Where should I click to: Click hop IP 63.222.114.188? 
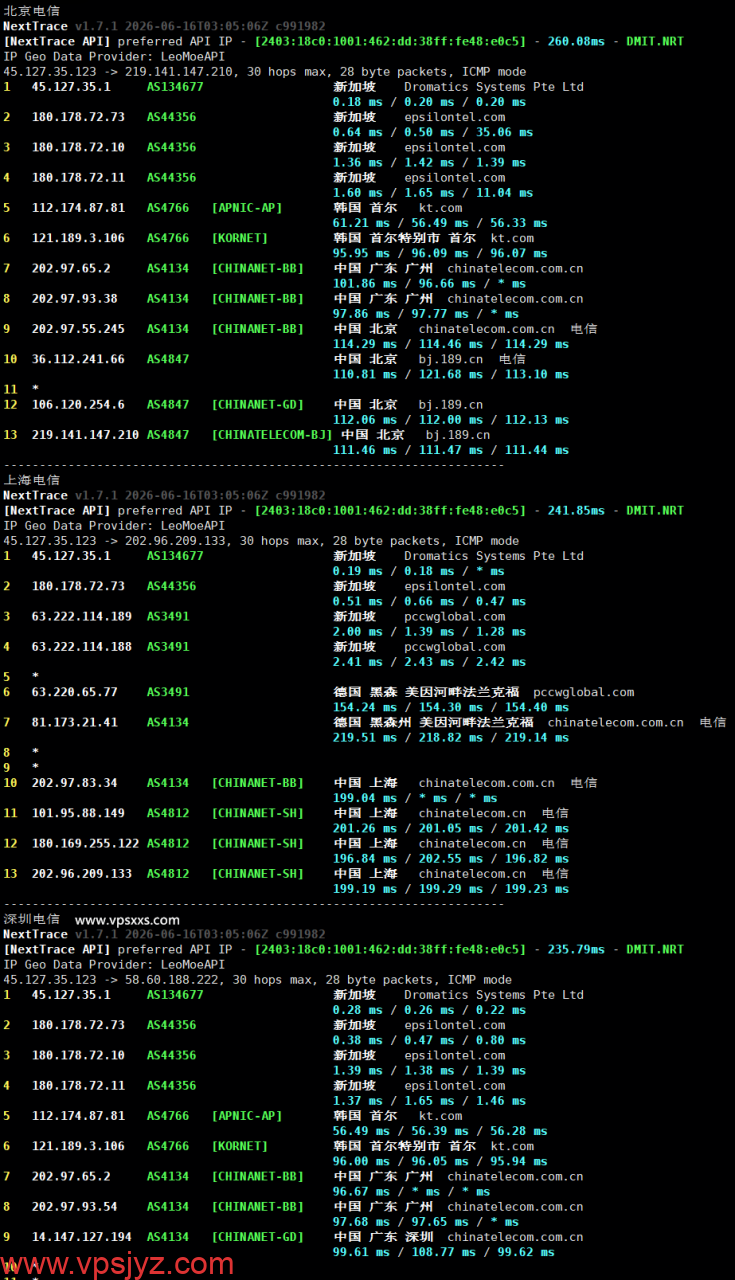tap(81, 646)
